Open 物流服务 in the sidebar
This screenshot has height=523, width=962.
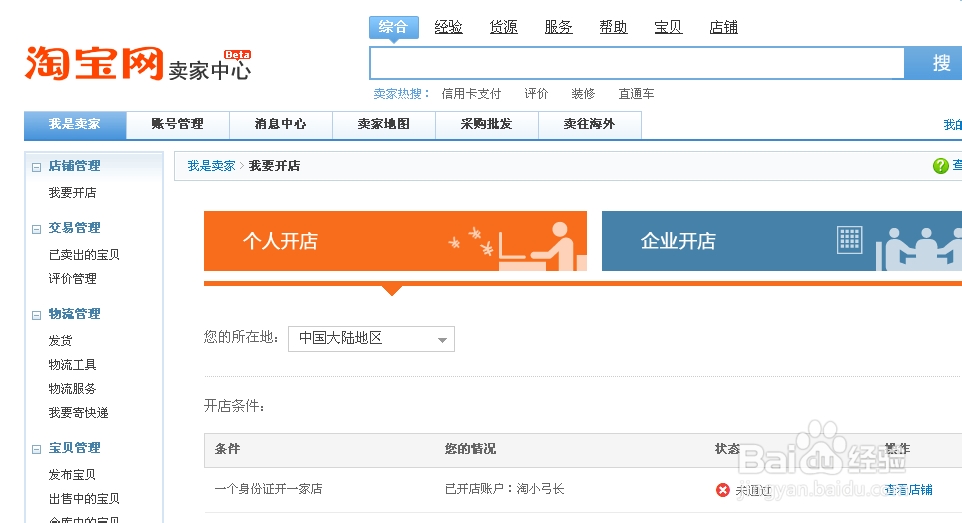tap(72, 389)
